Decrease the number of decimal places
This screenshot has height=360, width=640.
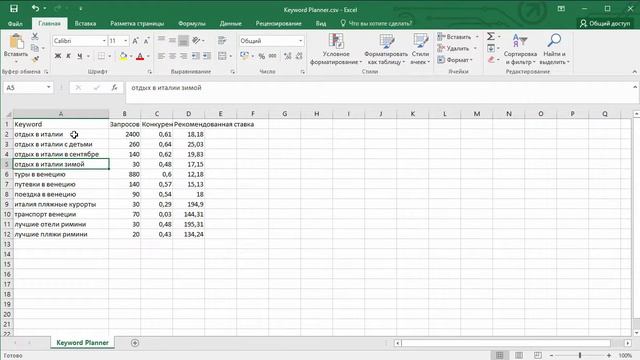pyautogui.click(x=299, y=56)
